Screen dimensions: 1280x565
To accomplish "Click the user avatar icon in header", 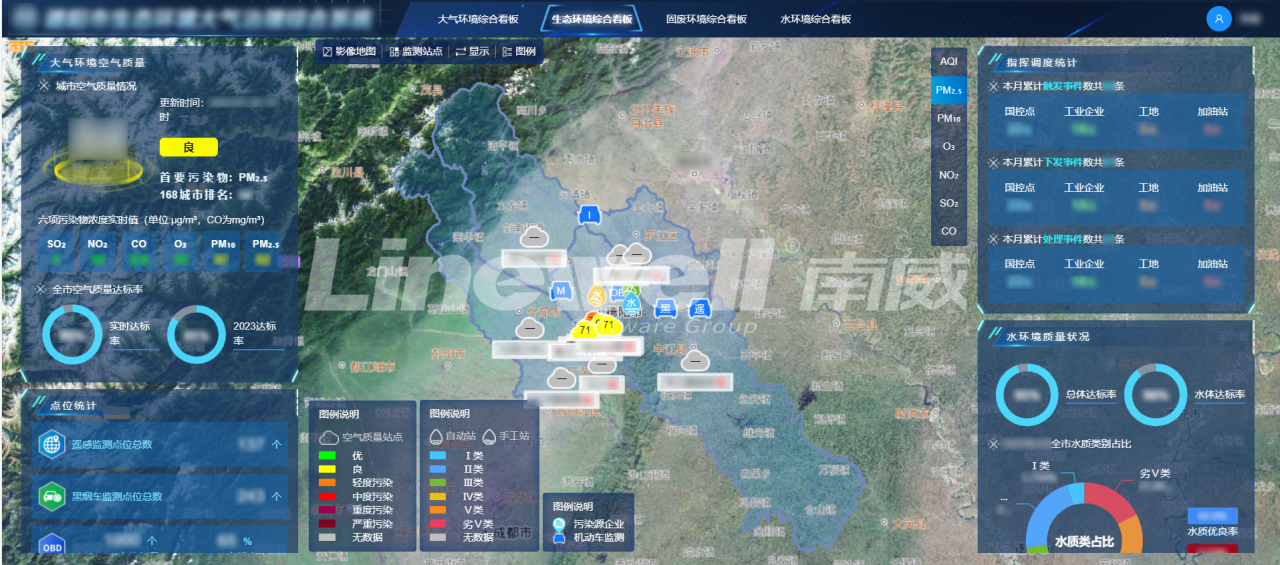I will [1218, 19].
